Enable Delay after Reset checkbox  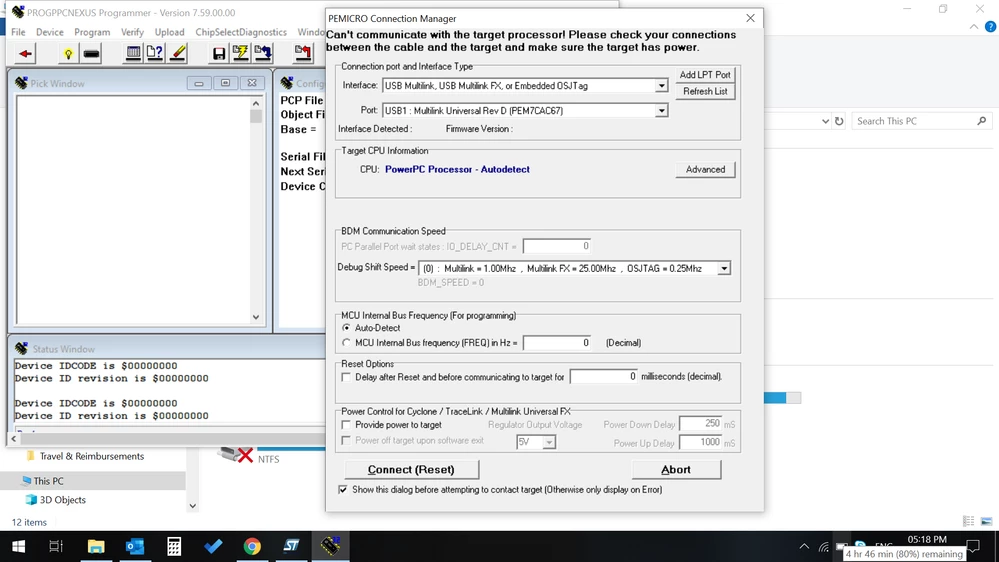pos(346,377)
